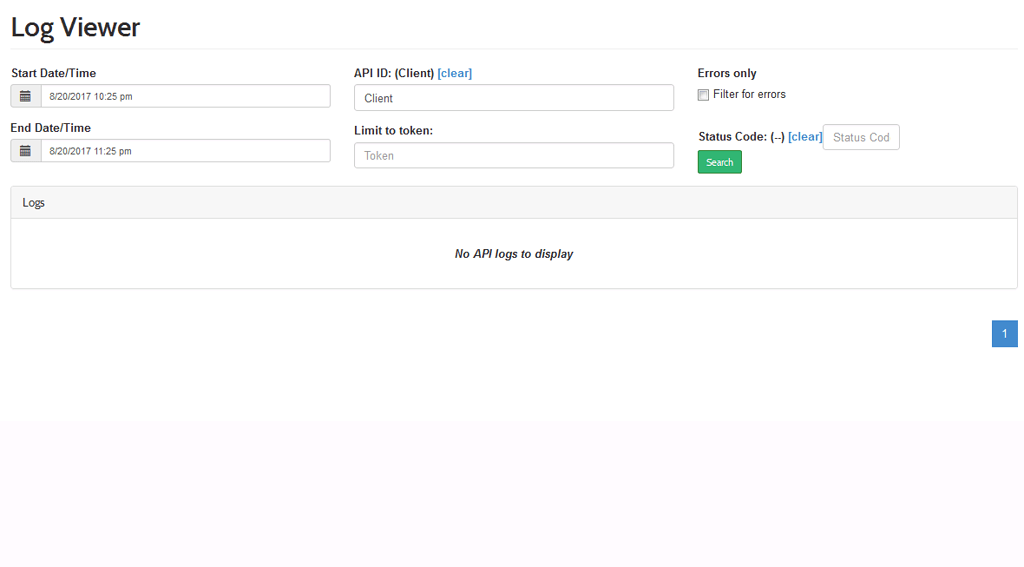Click the Start Date/Time text field
1024x567 pixels.
click(x=185, y=96)
